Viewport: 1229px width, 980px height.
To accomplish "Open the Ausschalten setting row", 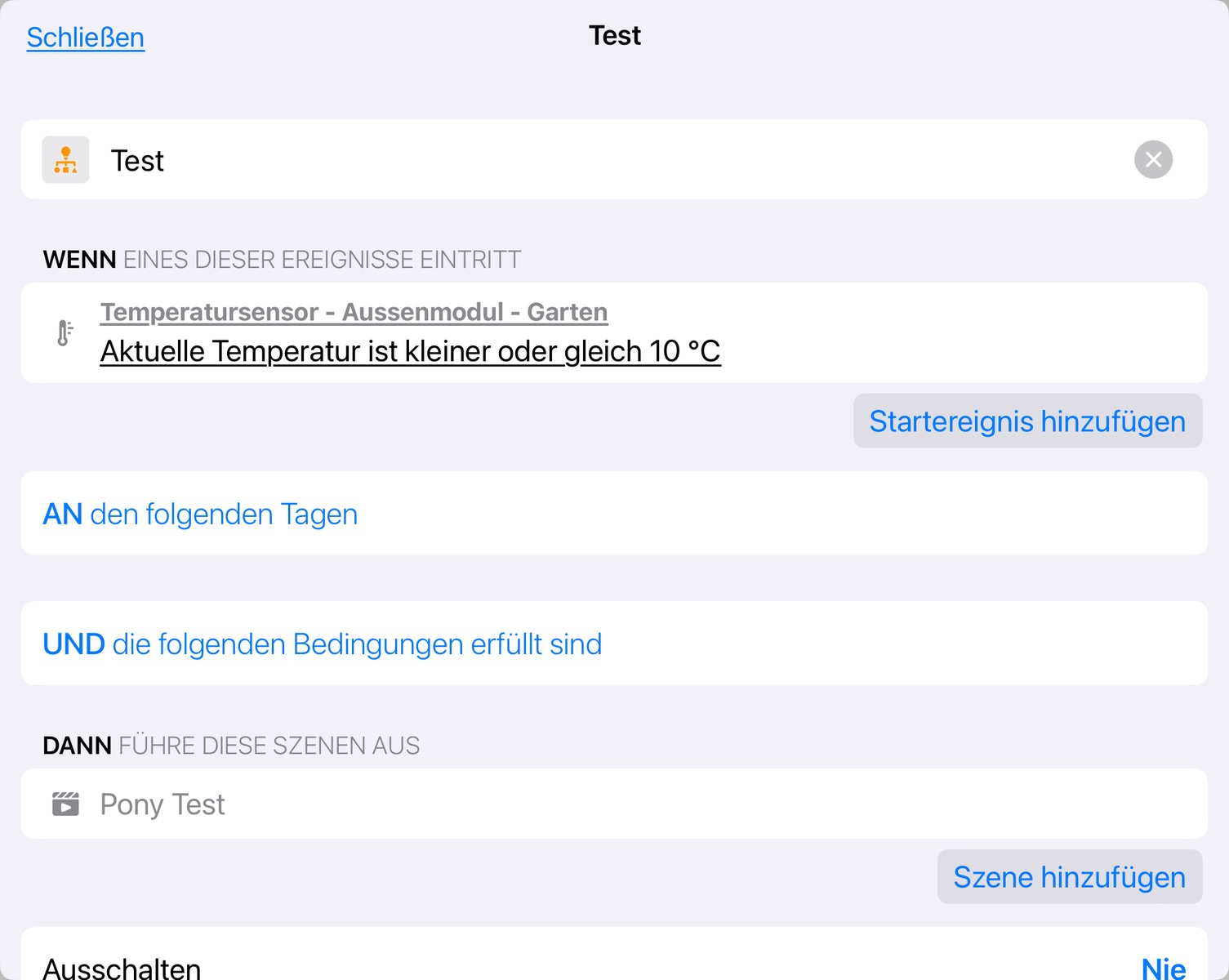I will 122,968.
